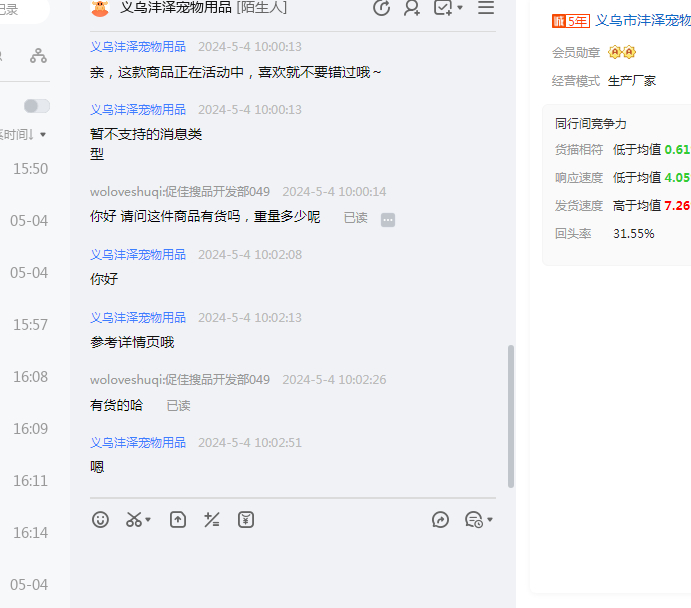Open the emoji picker
Image resolution: width=691 pixels, height=608 pixels.
[x=100, y=520]
